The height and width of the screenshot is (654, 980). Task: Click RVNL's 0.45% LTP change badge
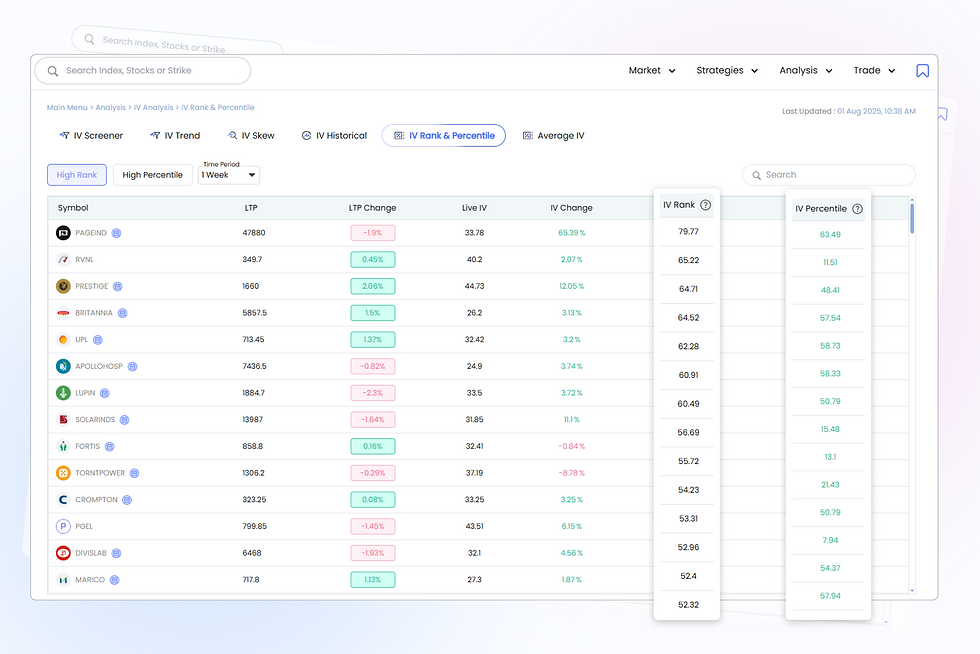372,259
